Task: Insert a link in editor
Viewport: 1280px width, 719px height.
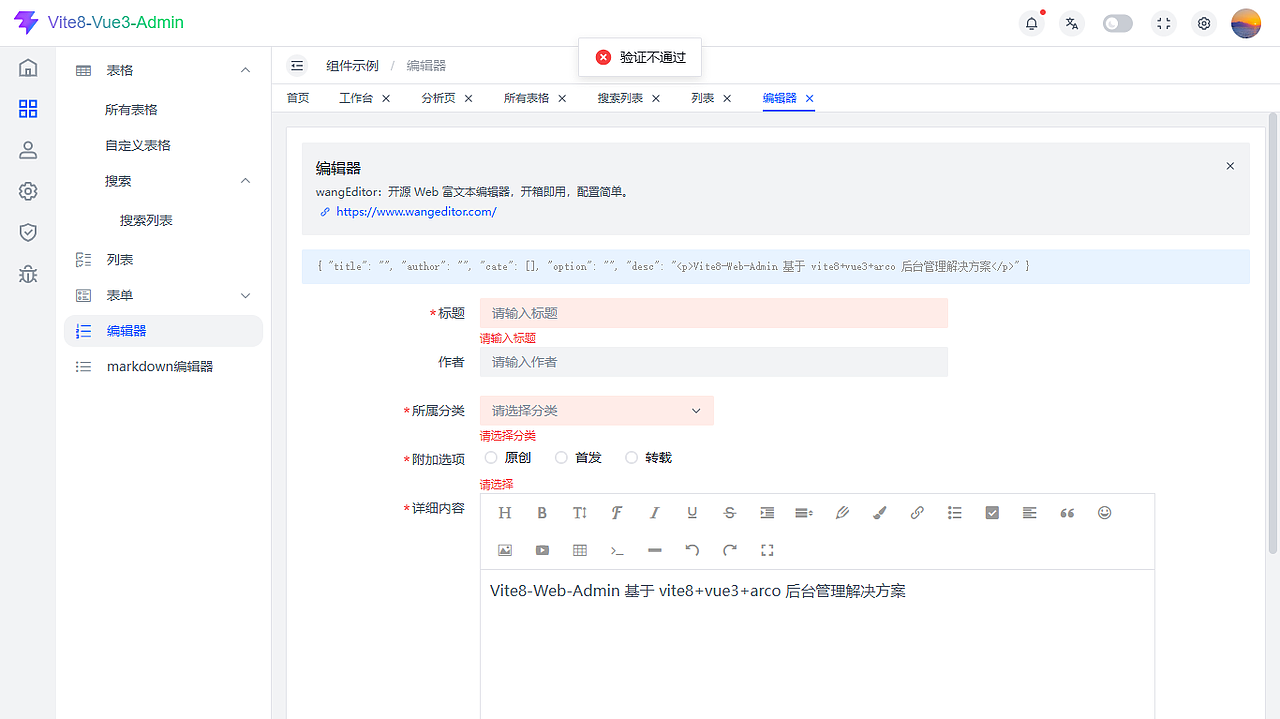Action: click(x=917, y=513)
